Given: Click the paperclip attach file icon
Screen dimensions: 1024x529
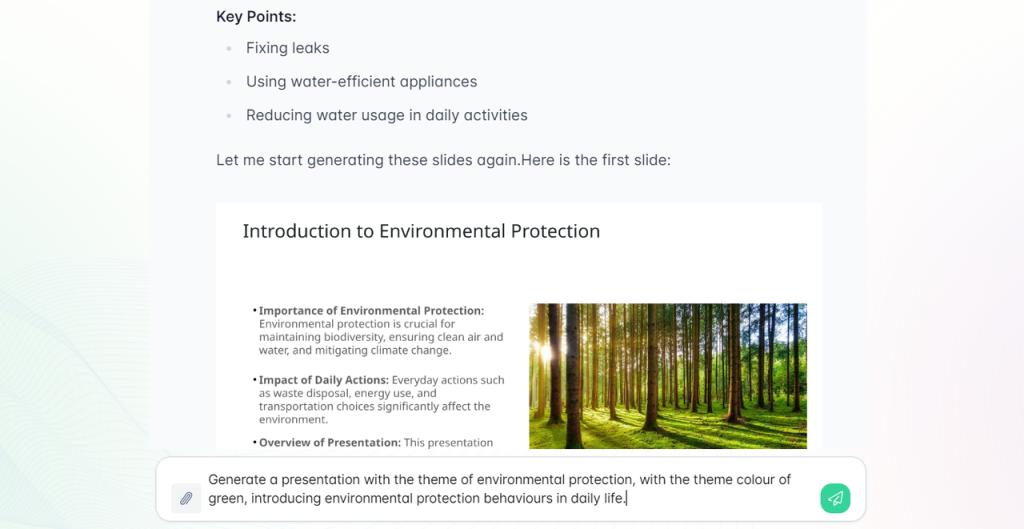Looking at the screenshot, I should click(x=186, y=498).
